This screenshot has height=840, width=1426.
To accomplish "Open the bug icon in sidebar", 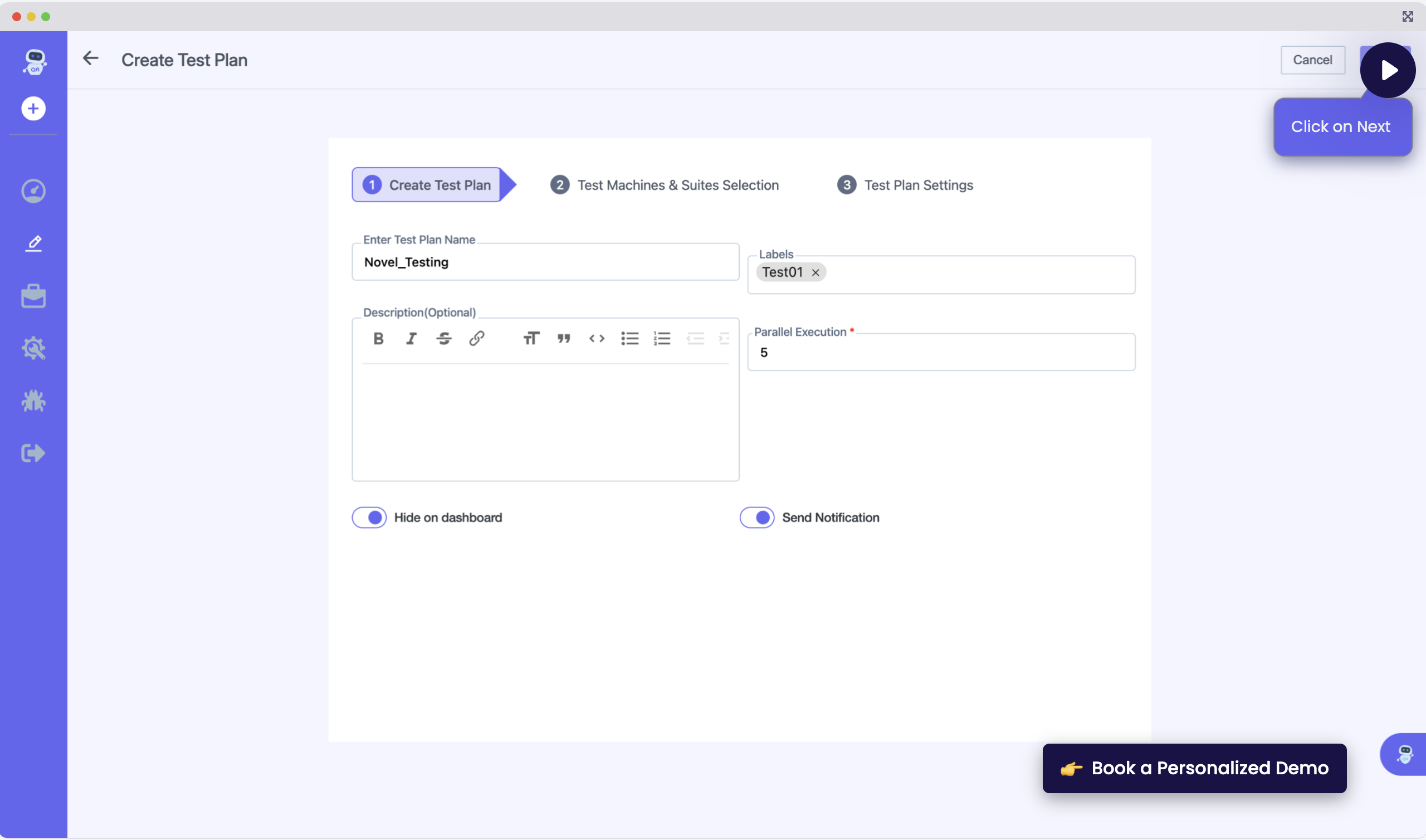I will pyautogui.click(x=33, y=401).
